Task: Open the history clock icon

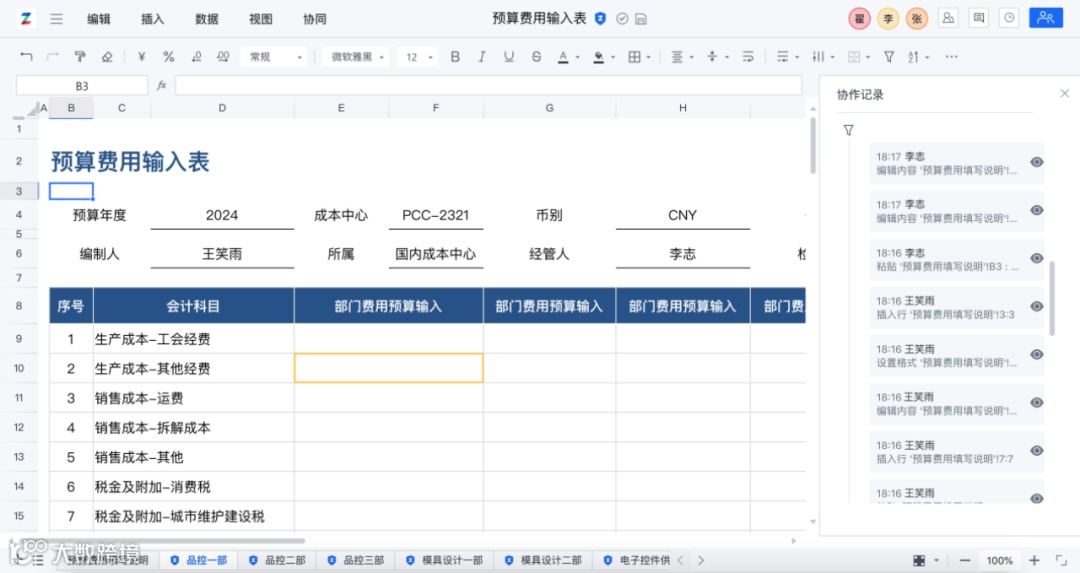Action: click(x=1009, y=18)
